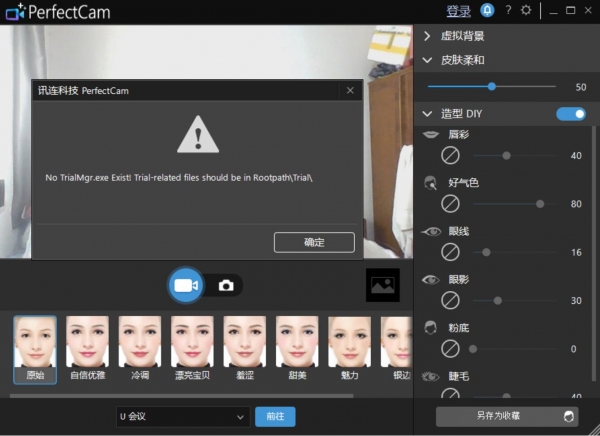This screenshot has height=436, width=600.
Task: Adjust the 粉底 intensity slider
Action: click(515, 349)
